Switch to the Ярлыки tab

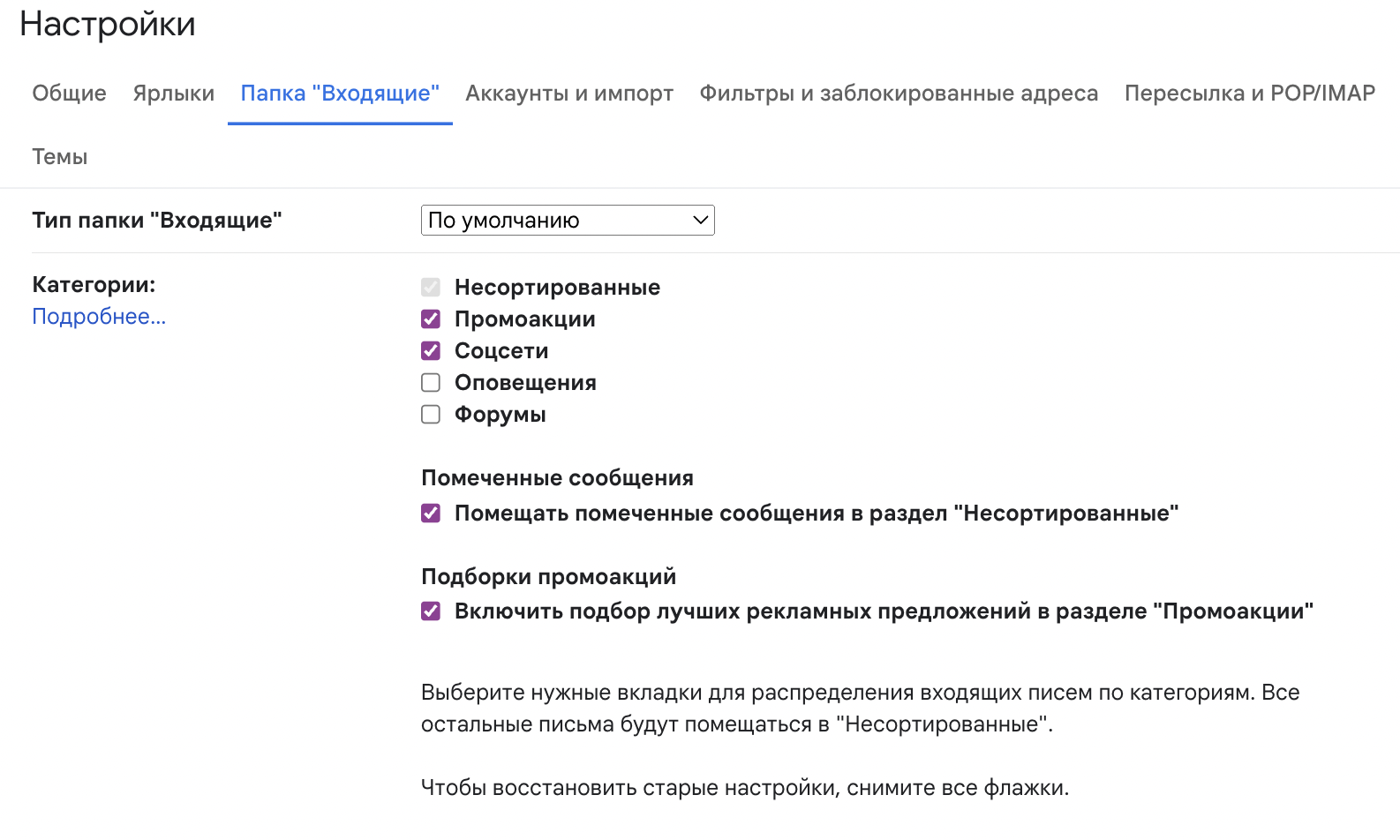pyautogui.click(x=174, y=94)
